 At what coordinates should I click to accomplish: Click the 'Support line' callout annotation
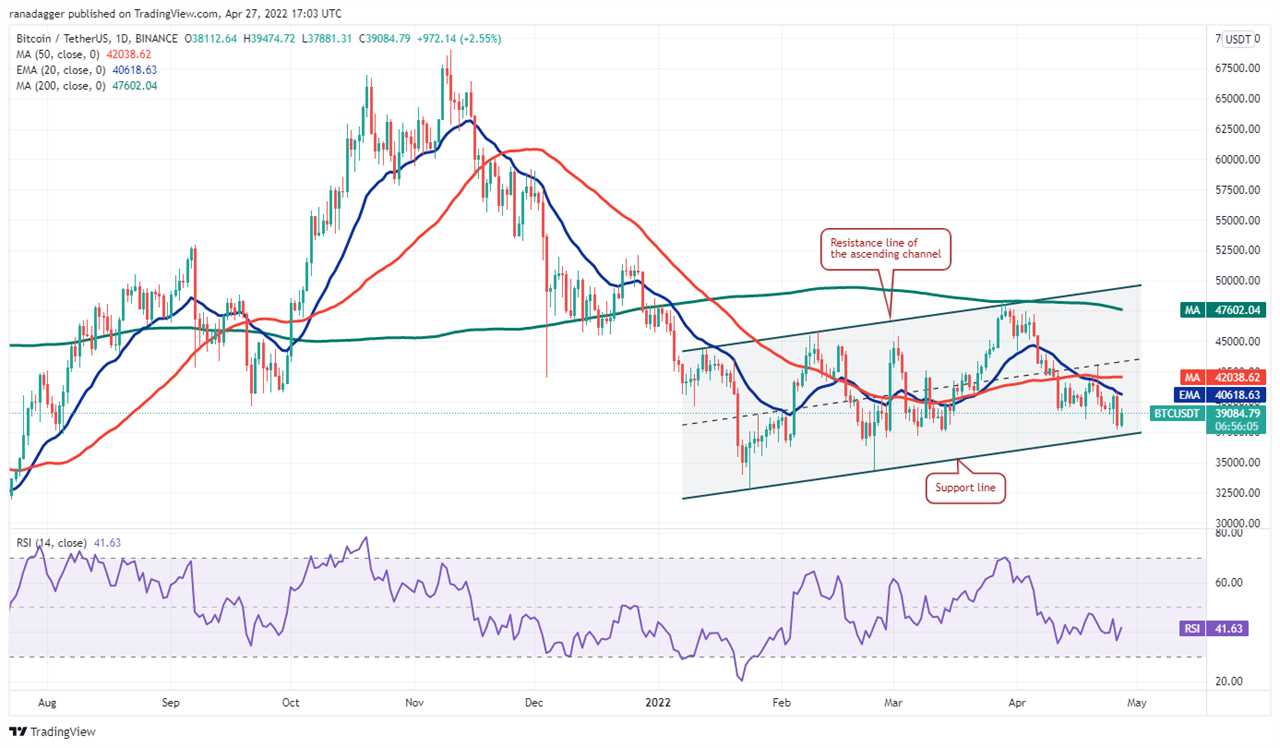coord(965,488)
